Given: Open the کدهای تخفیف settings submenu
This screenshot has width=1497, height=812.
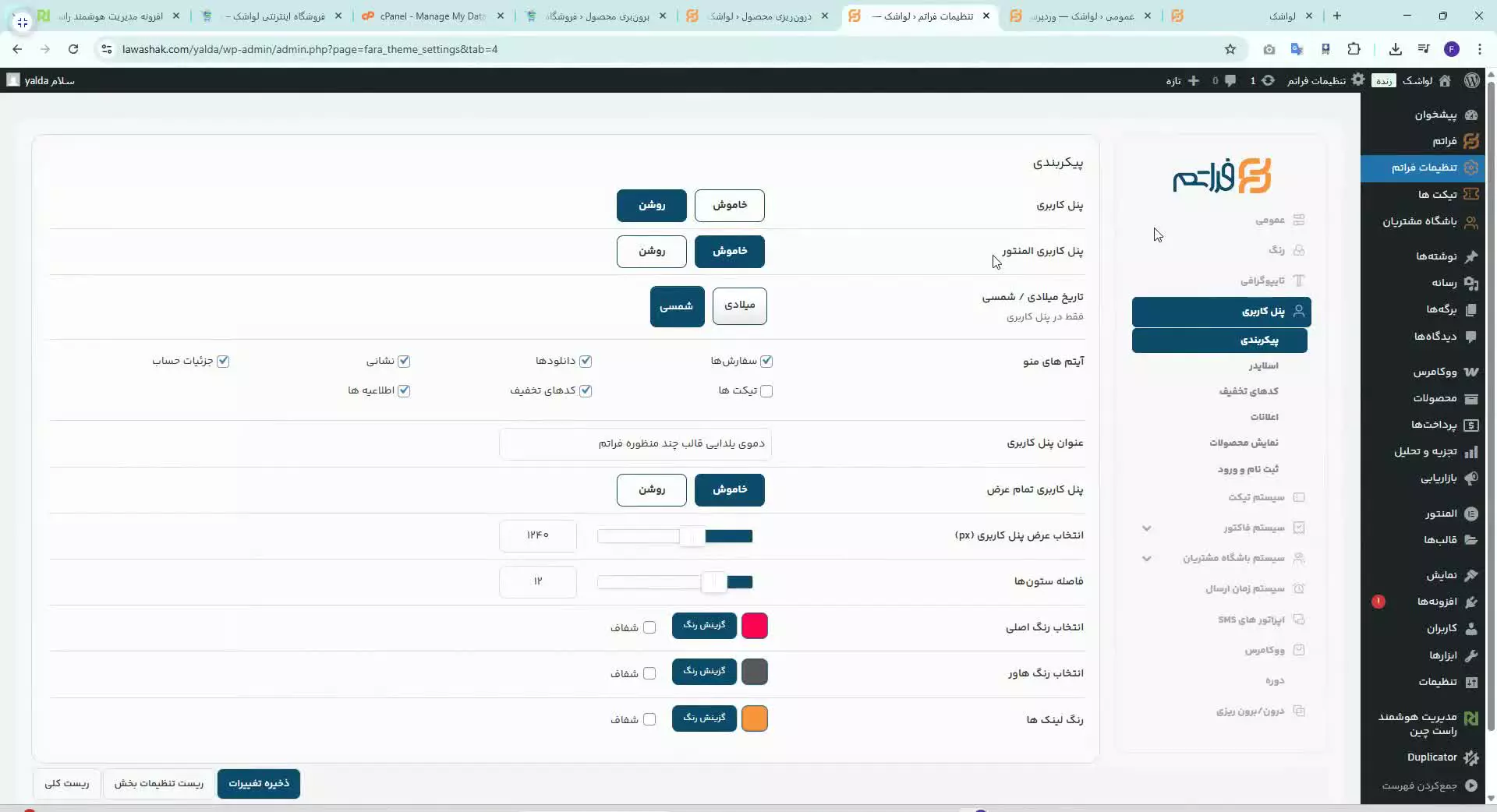Looking at the screenshot, I should [1248, 391].
